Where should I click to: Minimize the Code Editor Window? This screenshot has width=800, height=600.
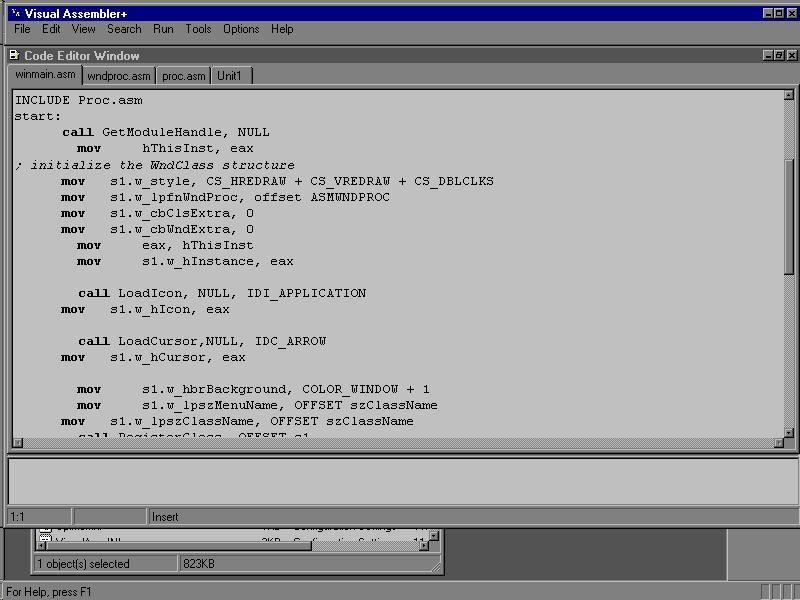767,56
